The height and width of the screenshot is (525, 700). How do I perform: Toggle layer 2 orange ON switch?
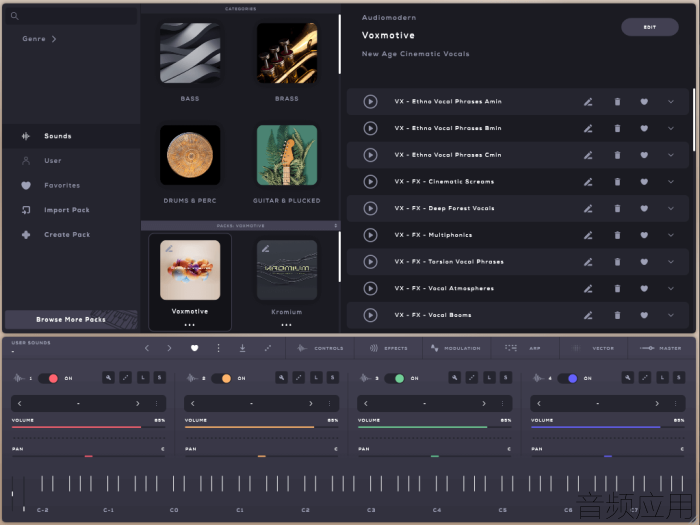click(221, 378)
